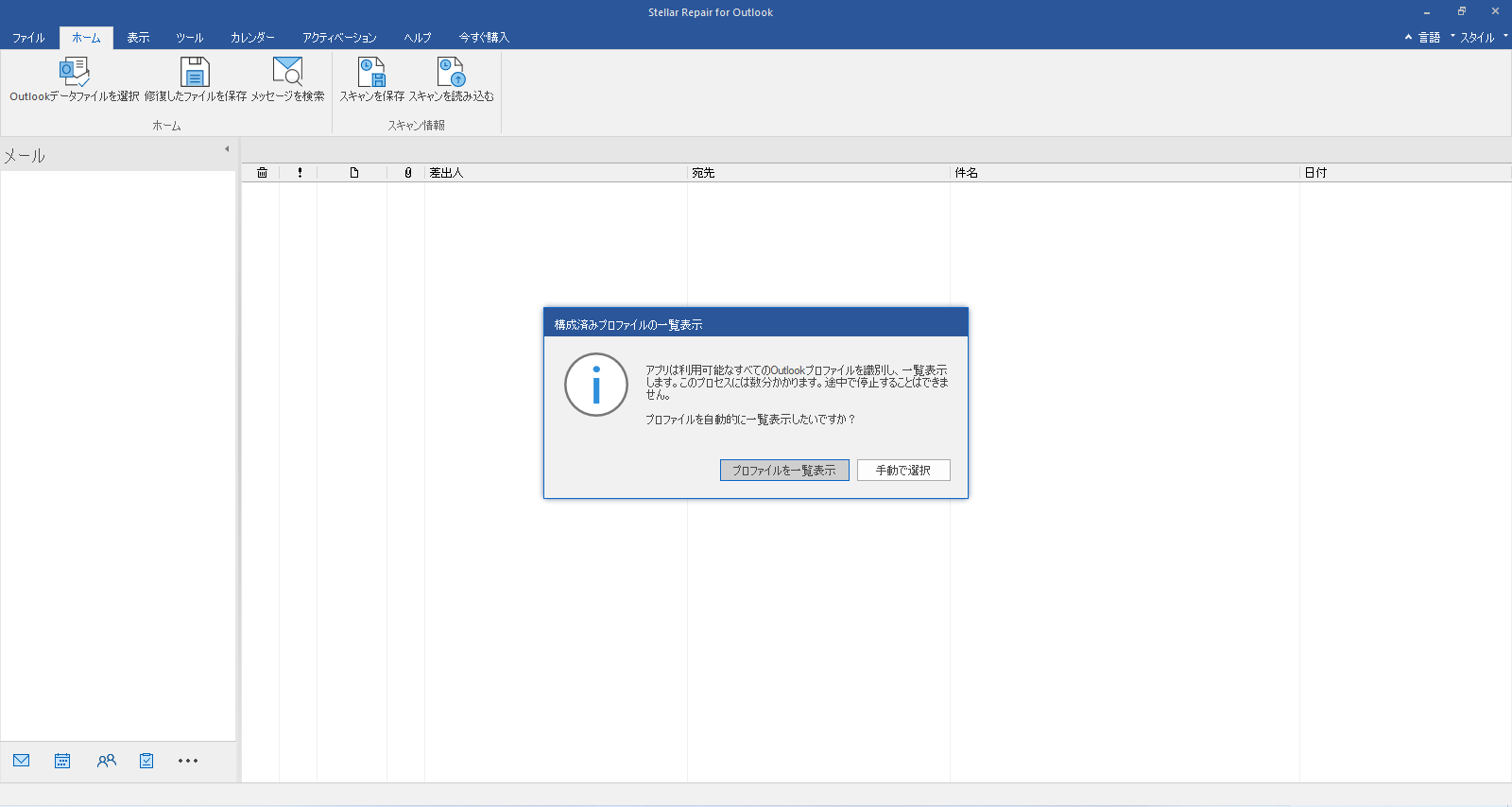Sort by 差出人 column header
Screen dimensions: 1512x807
click(x=556, y=173)
